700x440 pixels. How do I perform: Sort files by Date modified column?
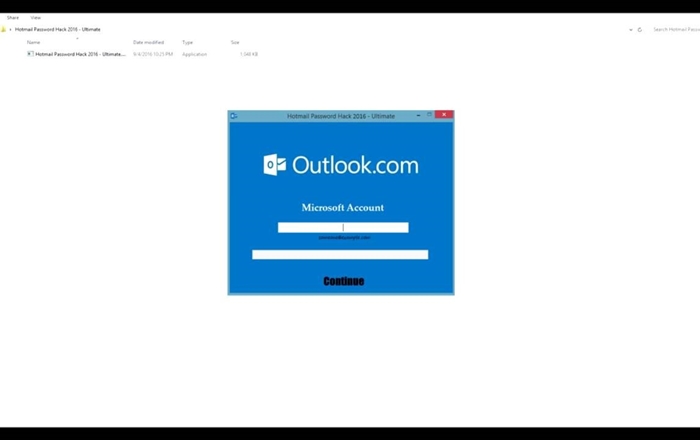pyautogui.click(x=148, y=42)
